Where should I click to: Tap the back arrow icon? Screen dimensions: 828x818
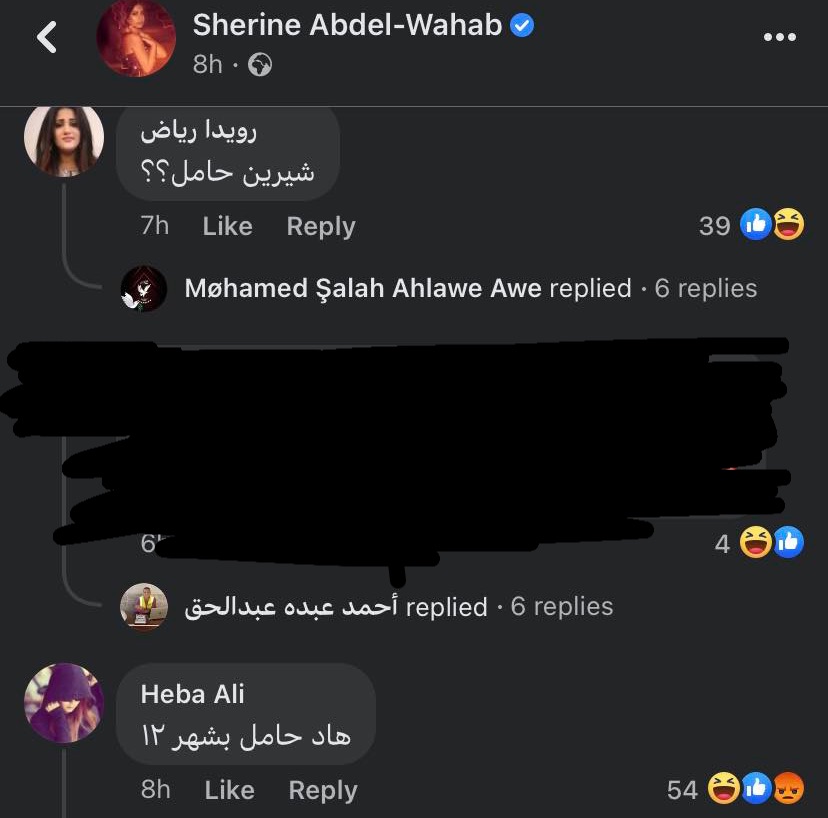(x=47, y=37)
